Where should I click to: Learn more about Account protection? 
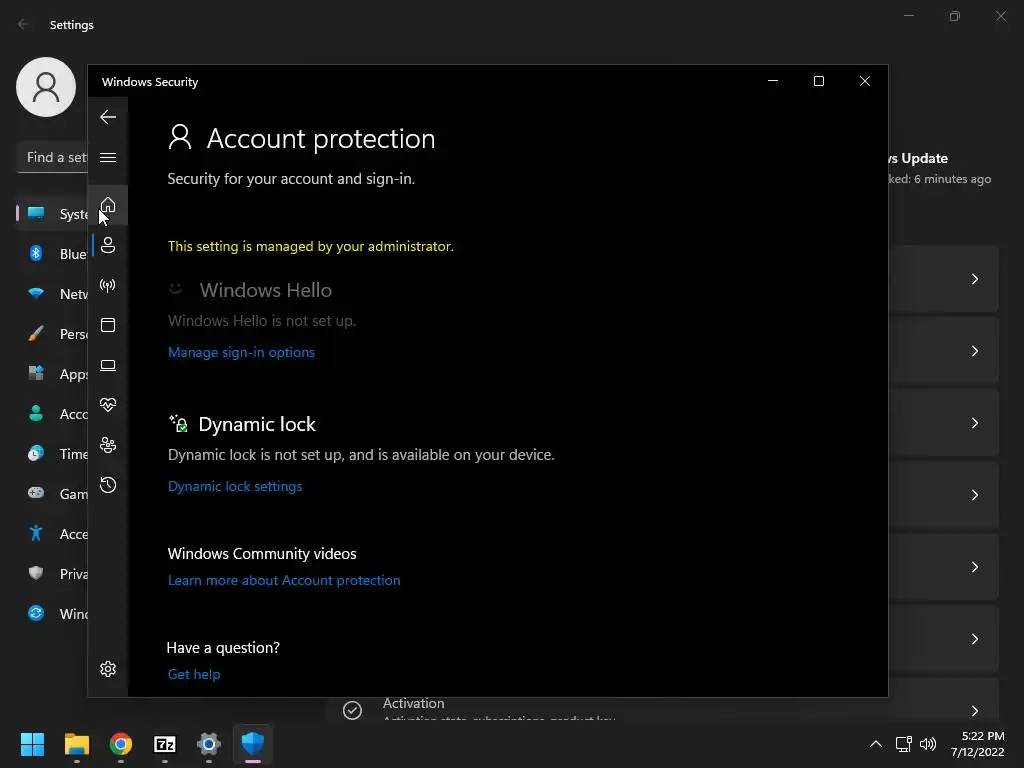tap(283, 580)
